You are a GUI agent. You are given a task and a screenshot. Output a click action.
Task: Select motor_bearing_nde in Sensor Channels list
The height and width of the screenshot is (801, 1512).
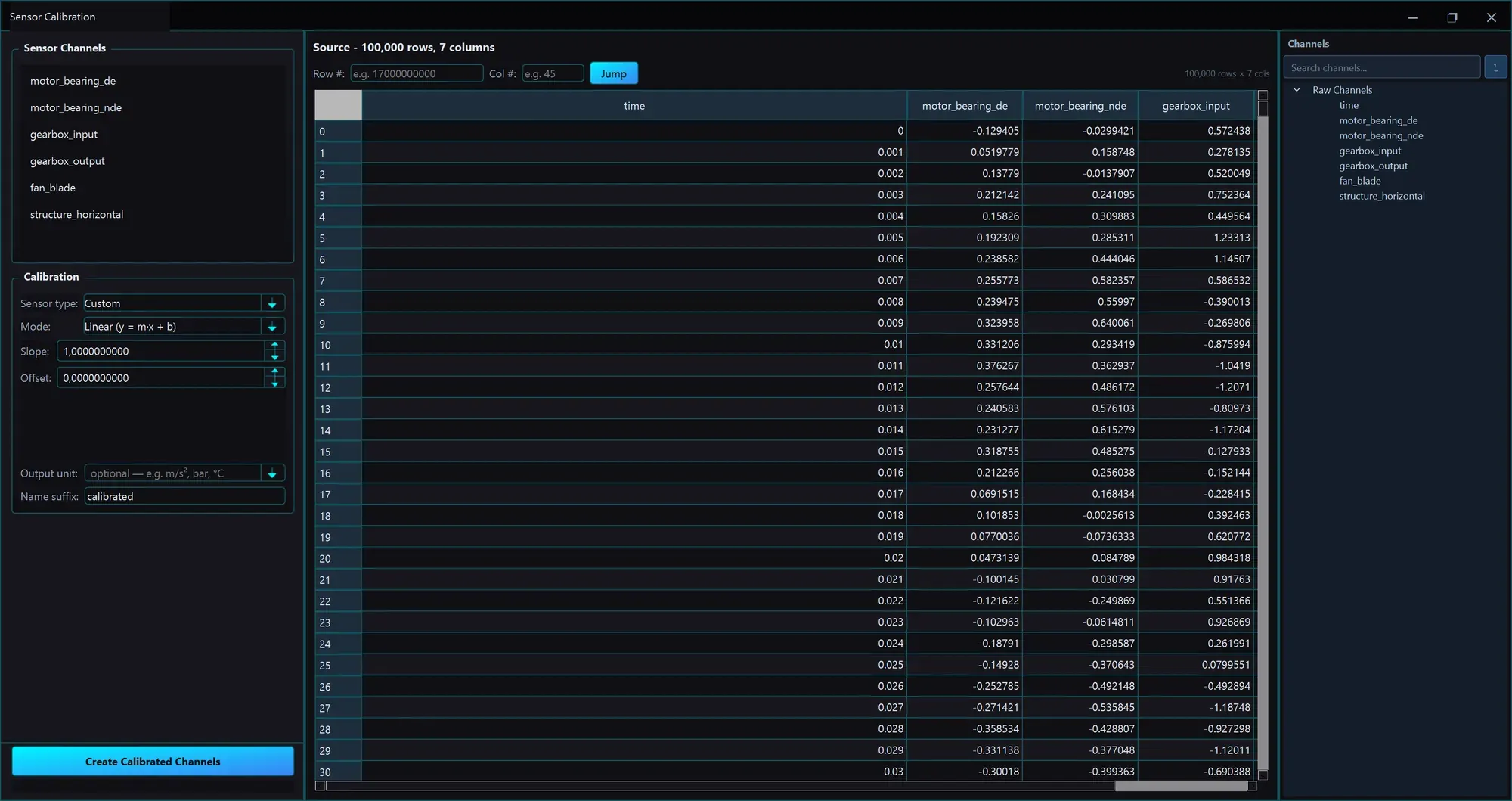[153, 107]
